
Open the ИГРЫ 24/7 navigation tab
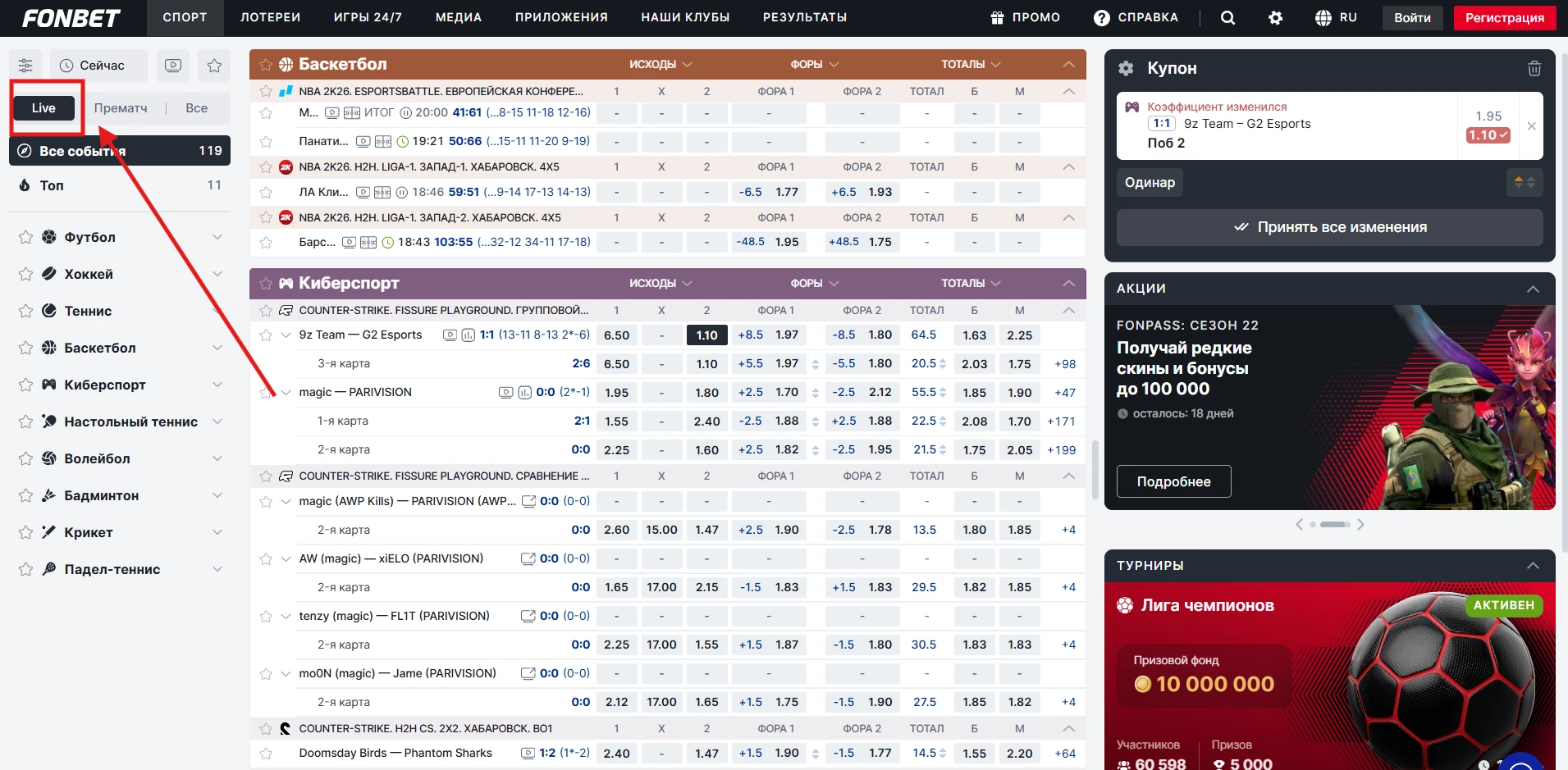click(368, 17)
